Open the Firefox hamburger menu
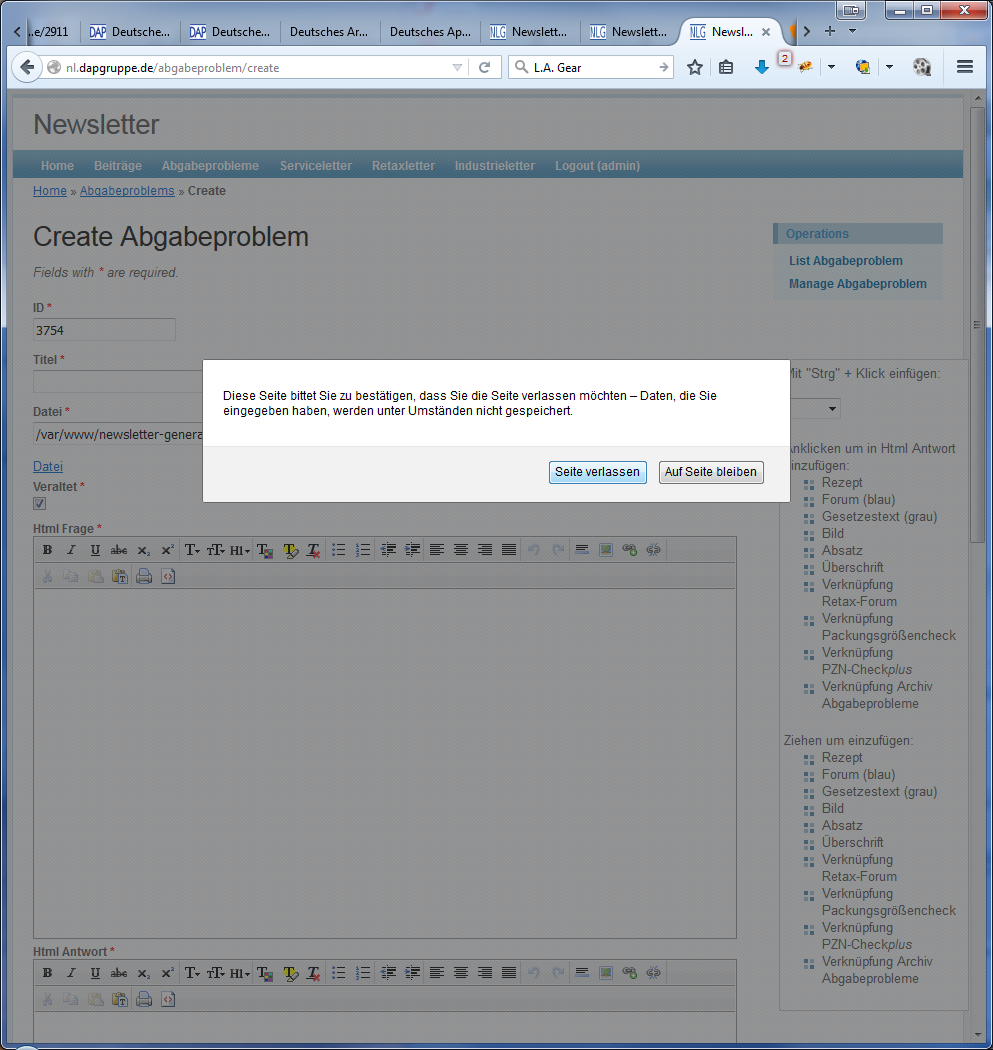Image resolution: width=993 pixels, height=1050 pixels. click(x=965, y=67)
